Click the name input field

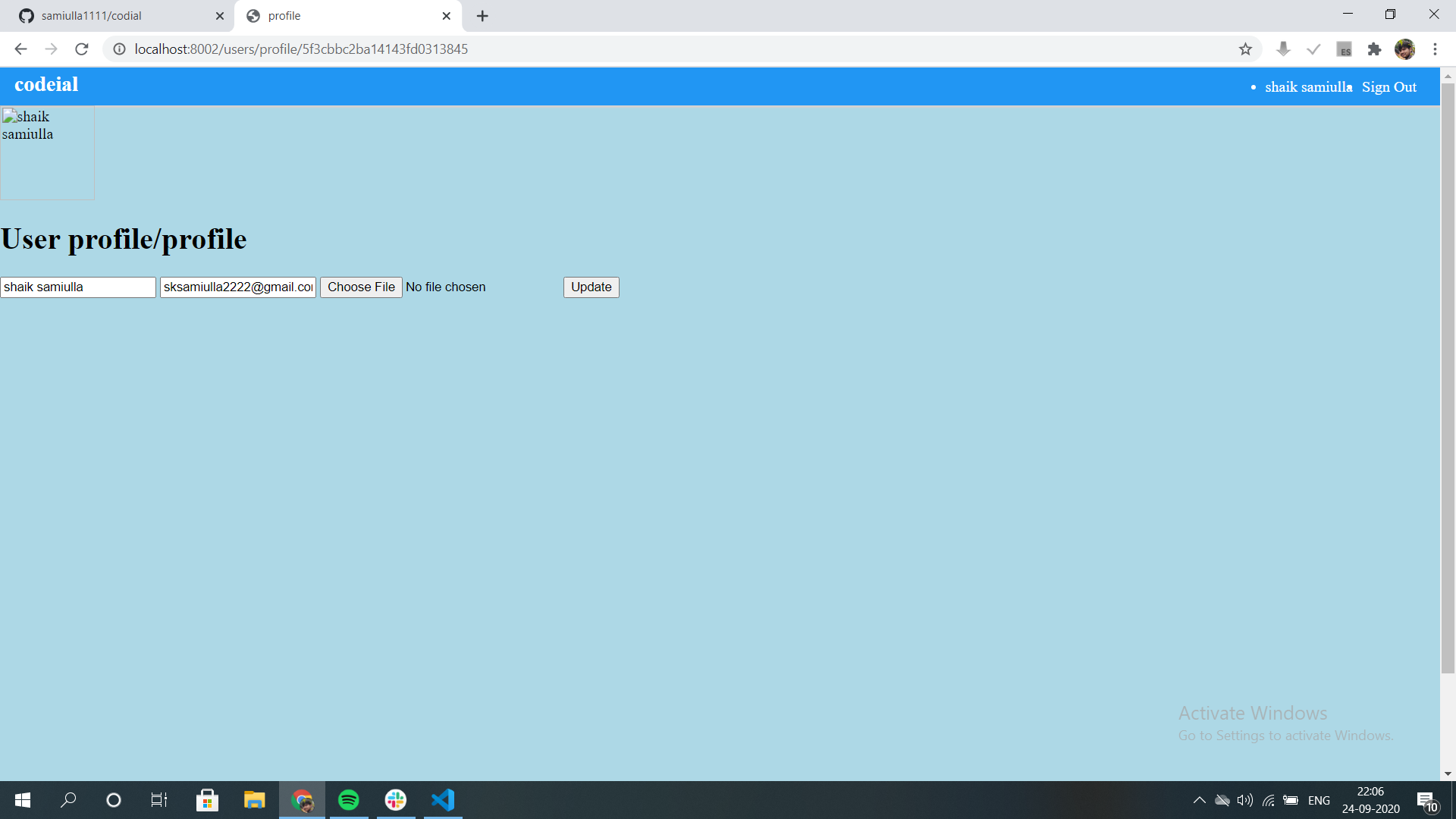(x=78, y=287)
